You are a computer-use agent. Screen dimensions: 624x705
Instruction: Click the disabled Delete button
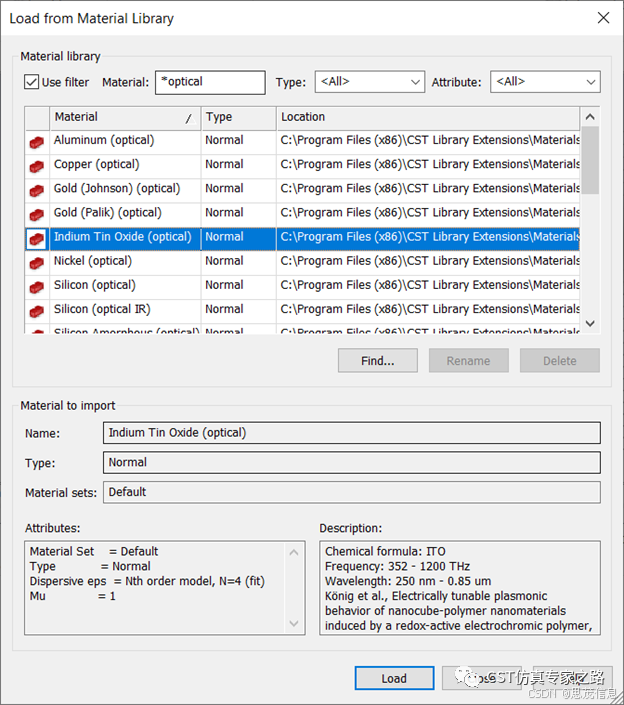(560, 361)
